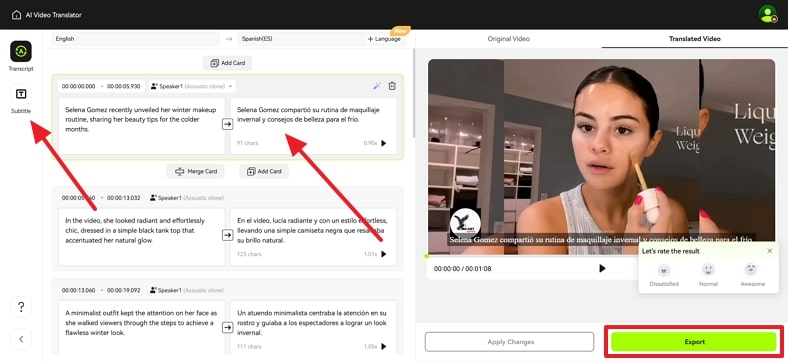The width and height of the screenshot is (788, 361).
Task: Open the user profile avatar
Action: pos(767,14)
